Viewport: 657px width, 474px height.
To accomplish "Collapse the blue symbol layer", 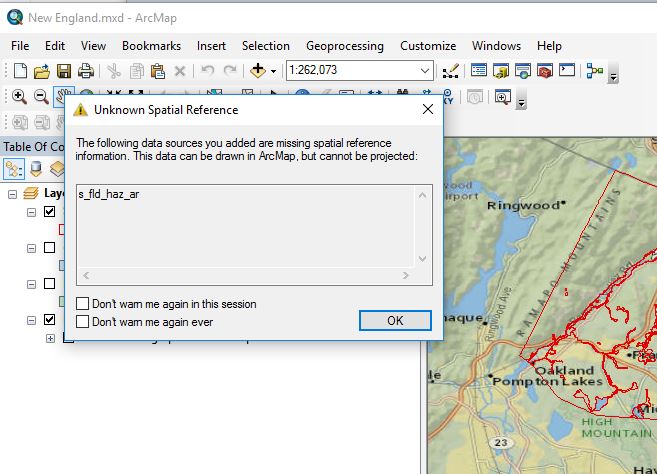I will [x=31, y=249].
